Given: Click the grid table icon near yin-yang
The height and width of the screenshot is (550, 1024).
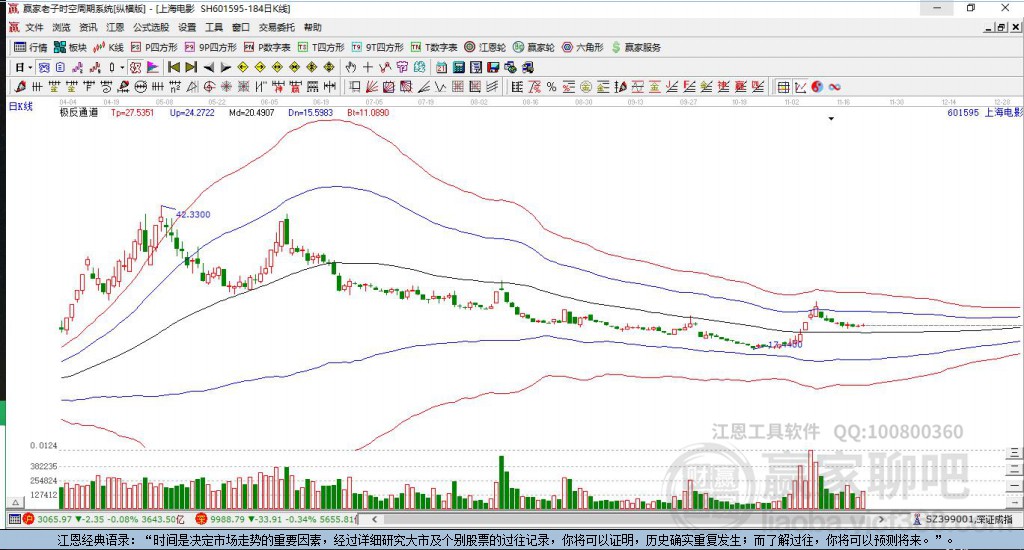Looking at the screenshot, I should click(x=783, y=87).
